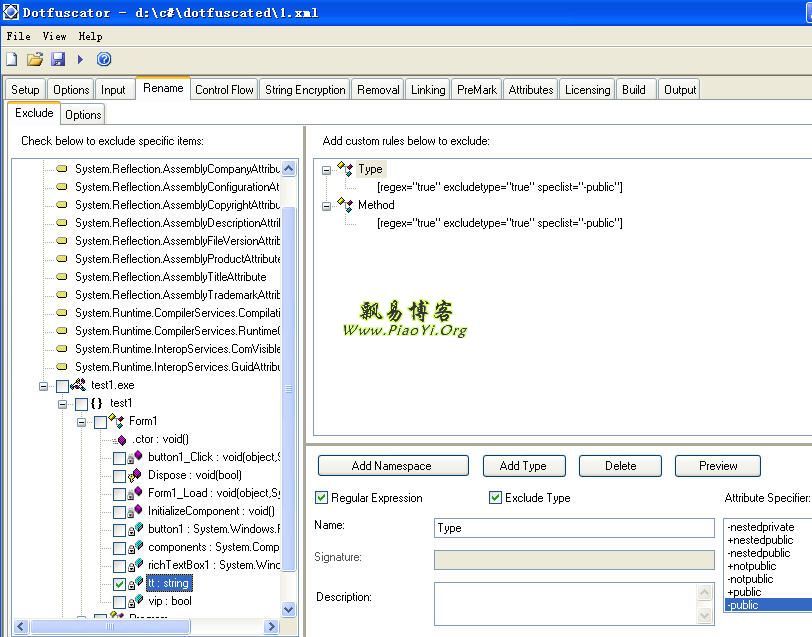
Task: Click the Add Type button
Action: 524,466
